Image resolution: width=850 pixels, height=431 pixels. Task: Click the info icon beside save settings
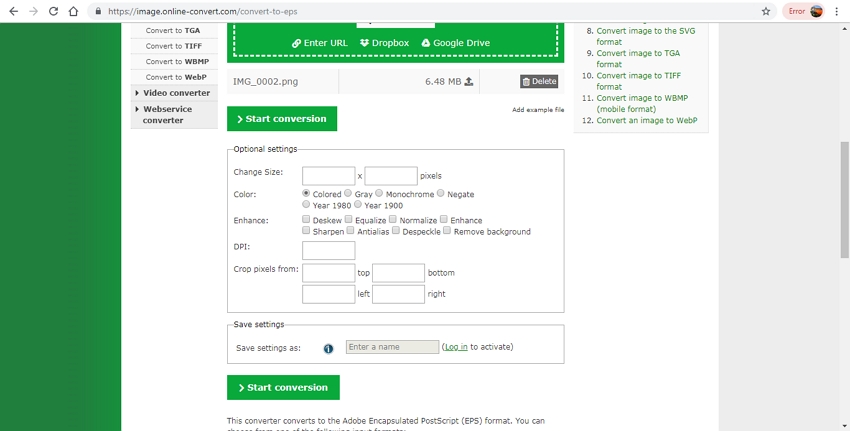pyautogui.click(x=328, y=348)
